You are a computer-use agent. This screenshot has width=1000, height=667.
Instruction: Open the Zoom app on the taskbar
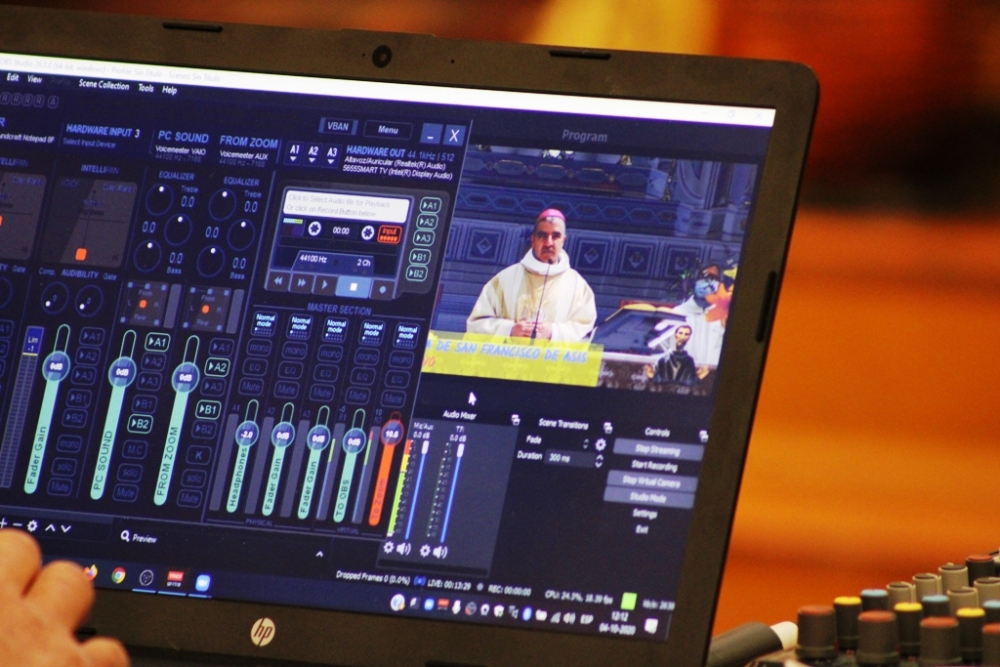[x=203, y=583]
